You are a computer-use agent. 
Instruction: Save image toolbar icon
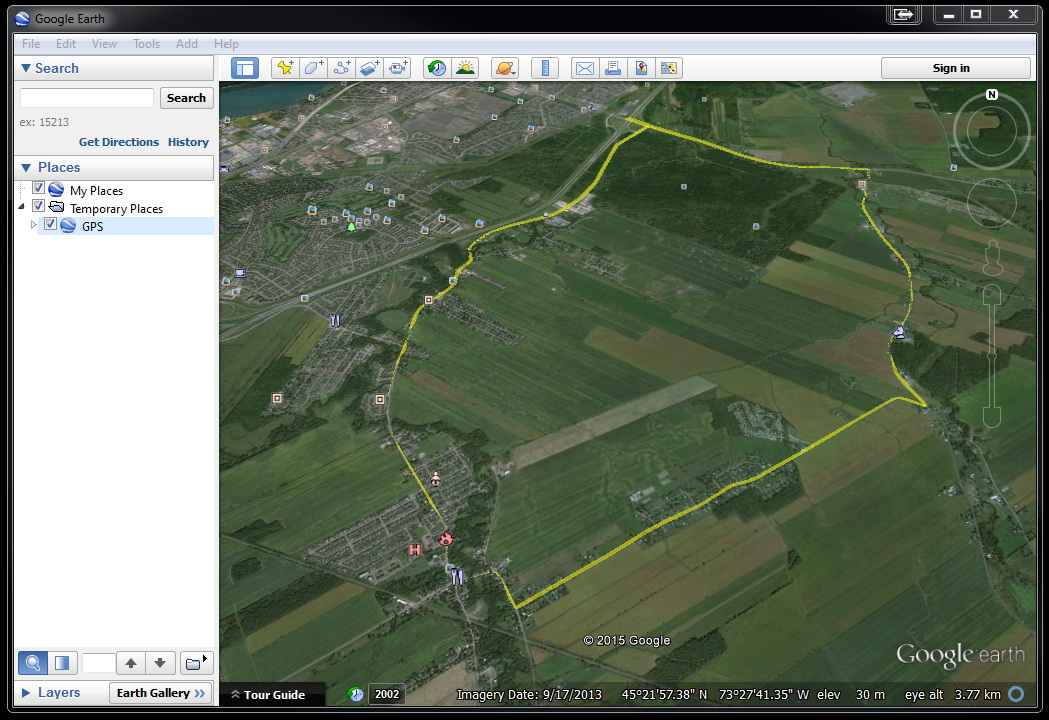pos(641,68)
